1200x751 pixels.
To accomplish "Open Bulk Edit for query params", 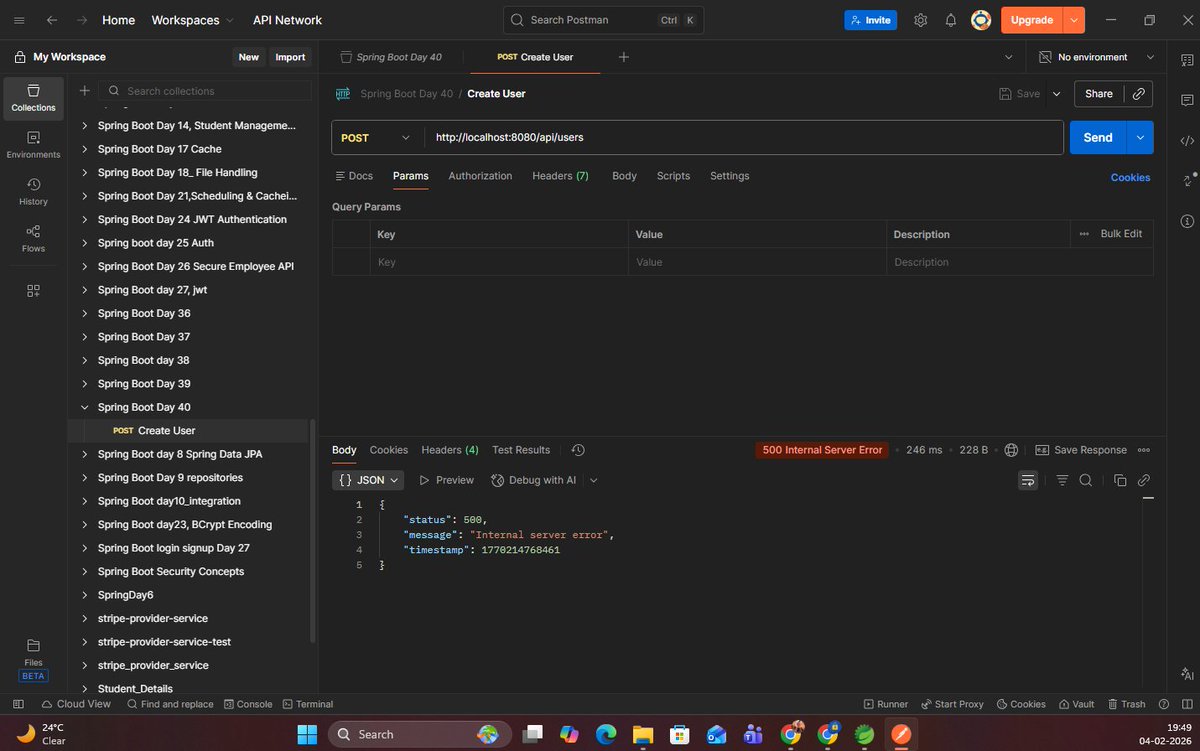I will (x=1121, y=234).
